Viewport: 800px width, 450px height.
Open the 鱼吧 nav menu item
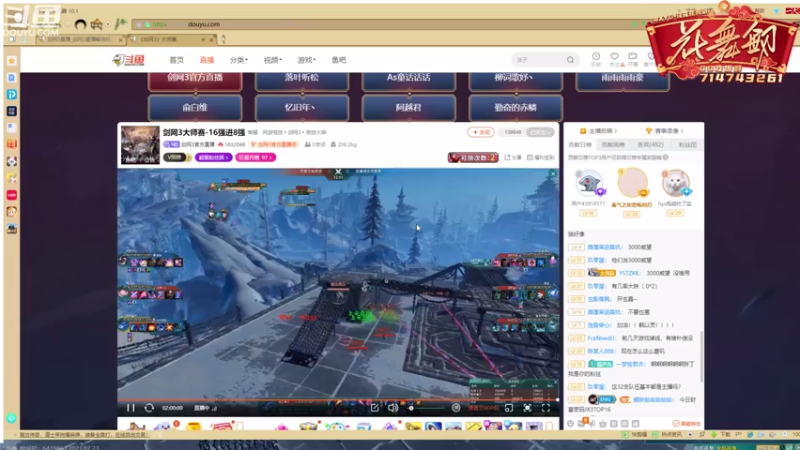(x=339, y=60)
